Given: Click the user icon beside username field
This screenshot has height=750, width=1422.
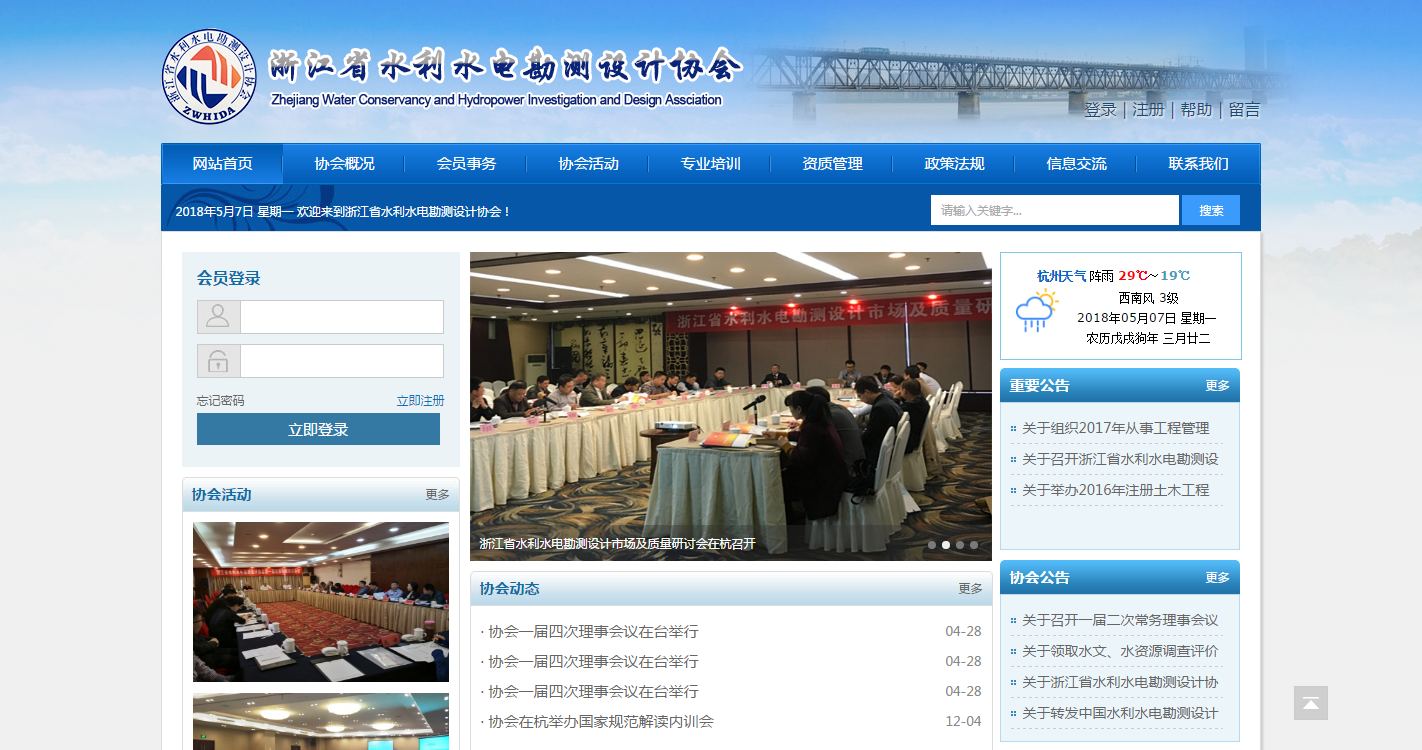Looking at the screenshot, I should coord(218,317).
